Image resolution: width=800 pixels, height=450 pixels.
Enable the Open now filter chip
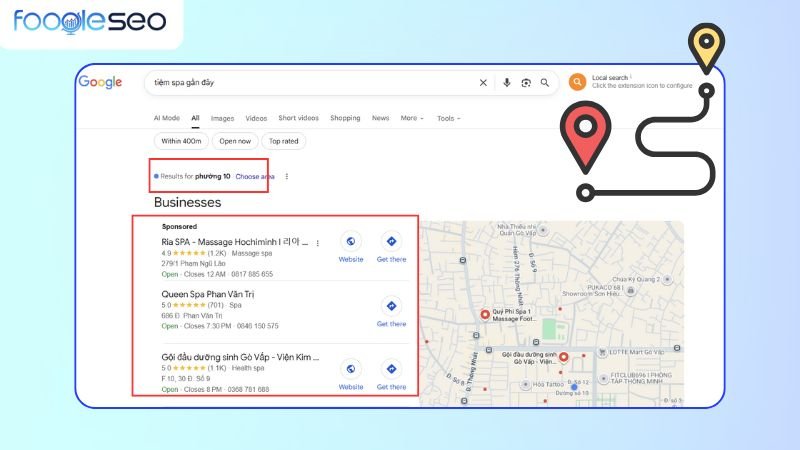(233, 141)
